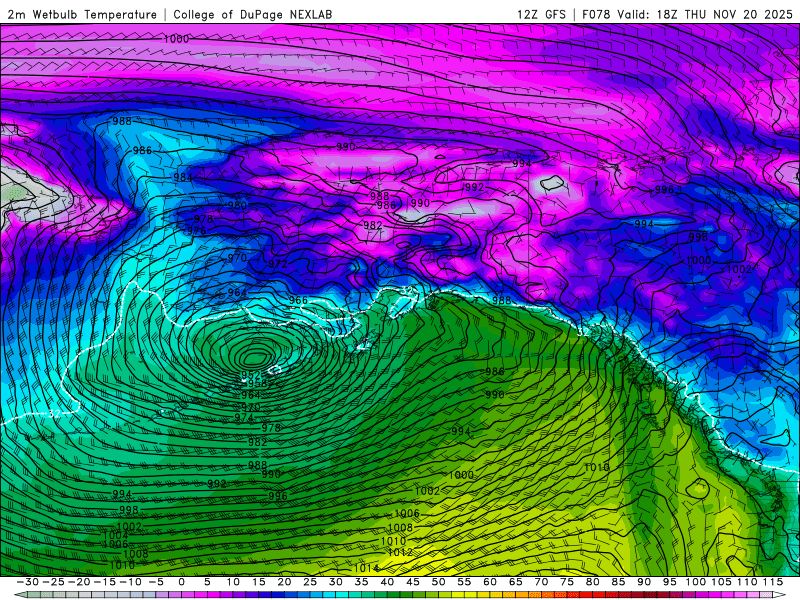Click the -30 value on the color scale
Screen dimensions: 800x600
[28, 582]
